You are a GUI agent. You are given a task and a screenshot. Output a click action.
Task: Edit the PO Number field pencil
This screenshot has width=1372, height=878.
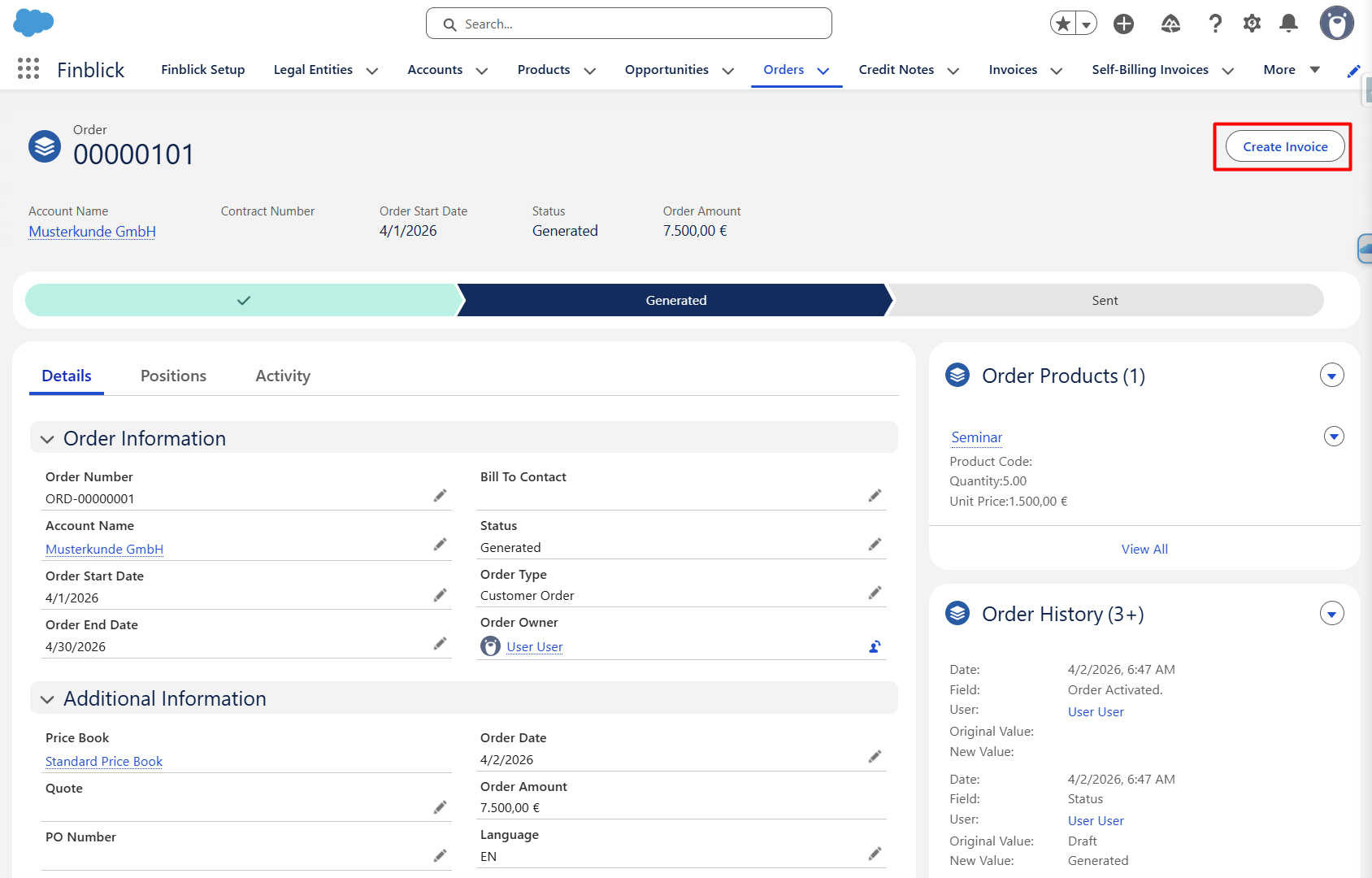440,855
